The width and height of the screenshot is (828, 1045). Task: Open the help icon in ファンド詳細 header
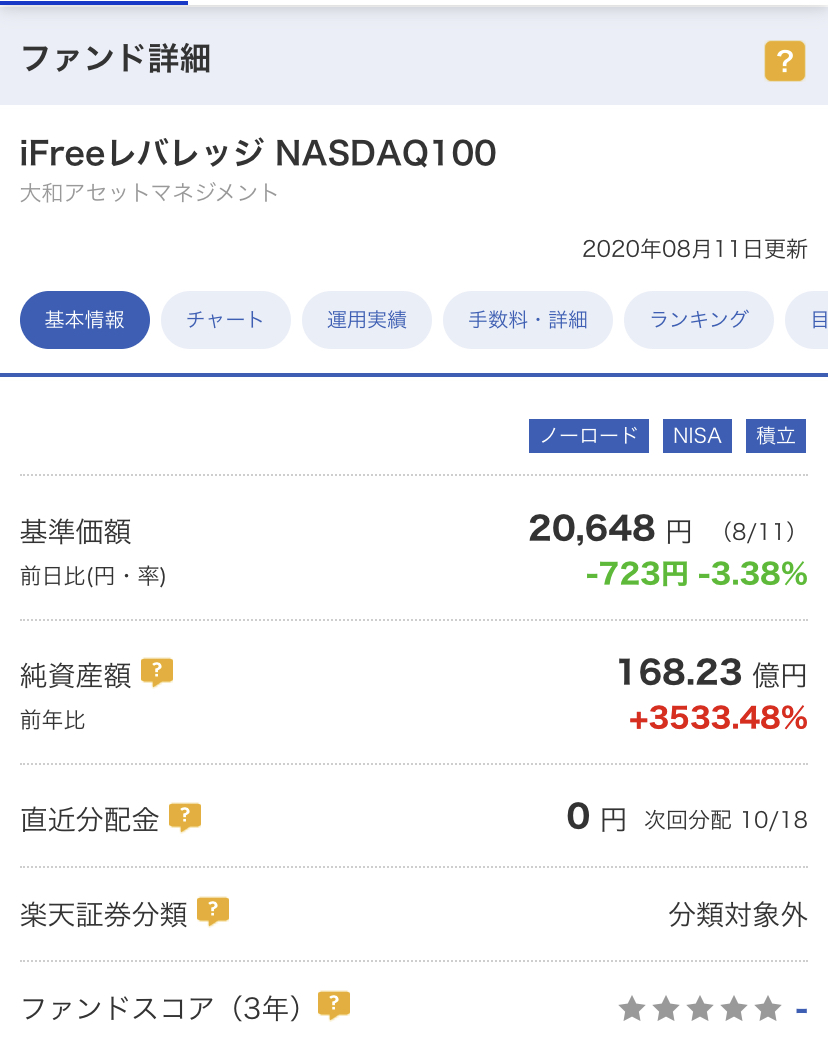tap(785, 61)
